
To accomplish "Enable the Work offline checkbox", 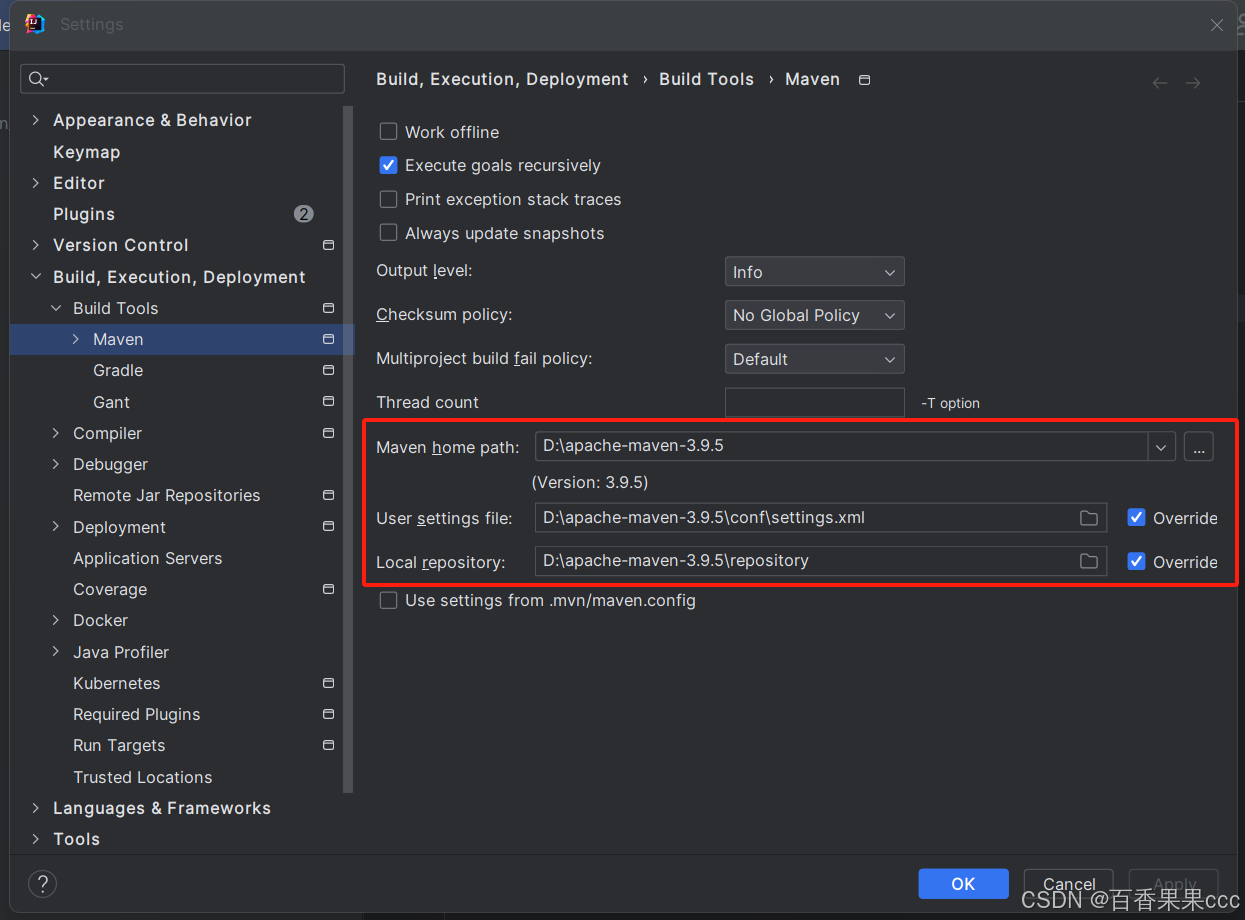I will (x=388, y=131).
